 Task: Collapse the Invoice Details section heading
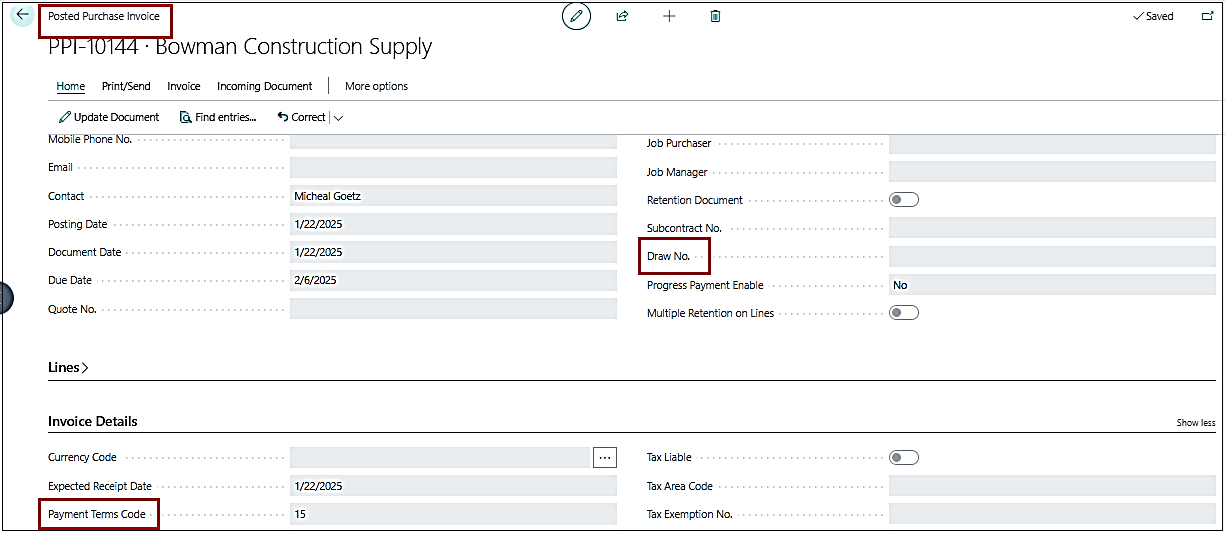93,421
